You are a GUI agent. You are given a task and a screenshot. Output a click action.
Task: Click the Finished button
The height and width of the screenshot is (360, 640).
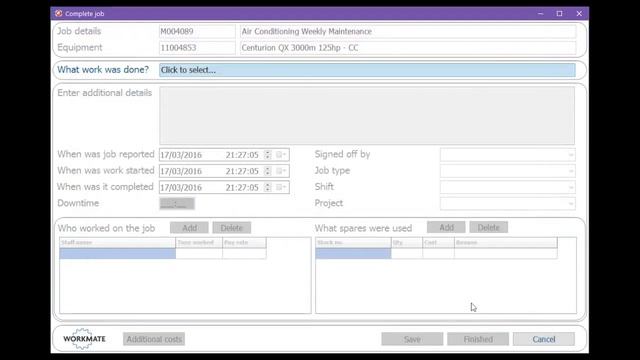coord(478,339)
